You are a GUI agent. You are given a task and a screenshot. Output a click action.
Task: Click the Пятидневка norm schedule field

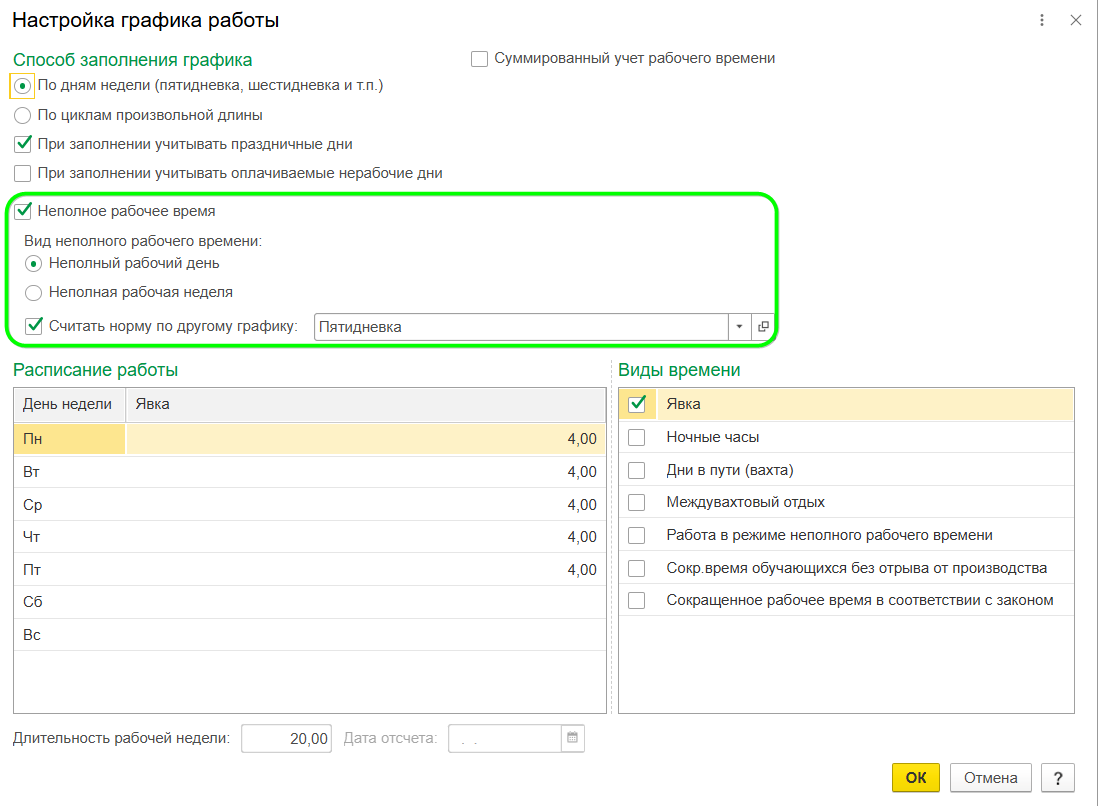520,326
